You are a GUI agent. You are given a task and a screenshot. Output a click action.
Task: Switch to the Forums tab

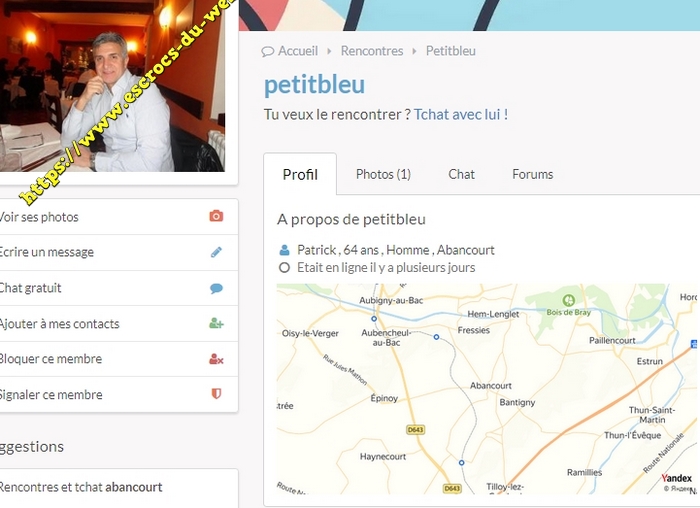[x=533, y=174]
